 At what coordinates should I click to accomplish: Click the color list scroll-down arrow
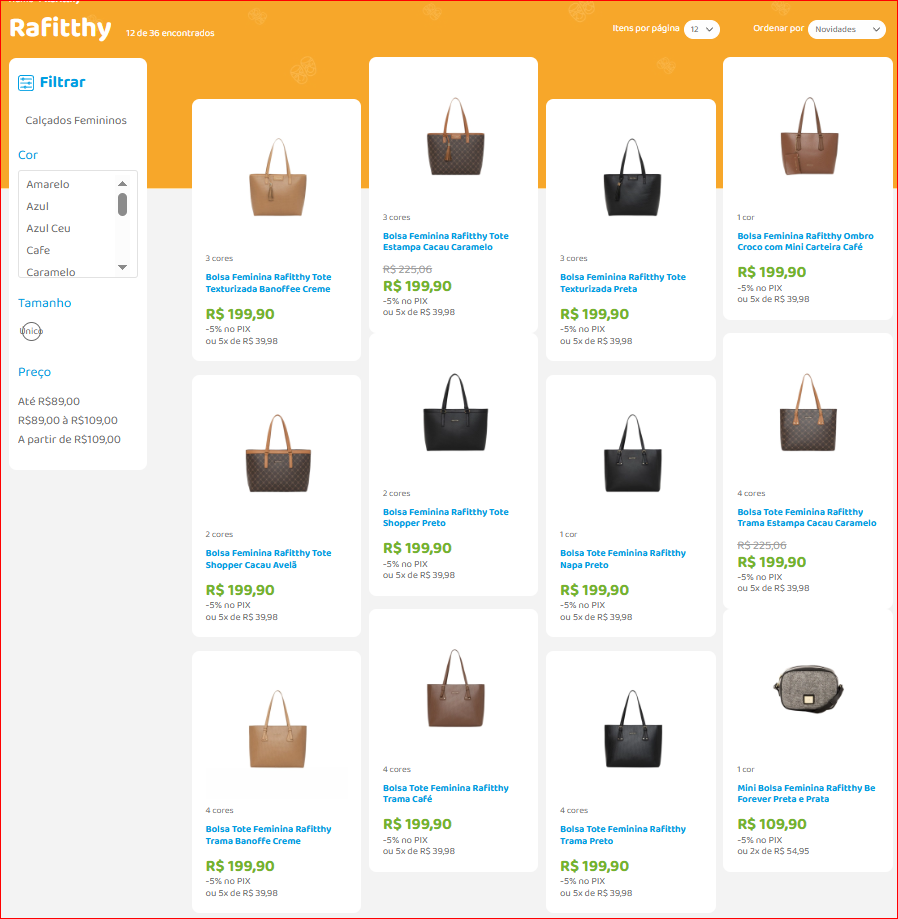click(x=123, y=267)
